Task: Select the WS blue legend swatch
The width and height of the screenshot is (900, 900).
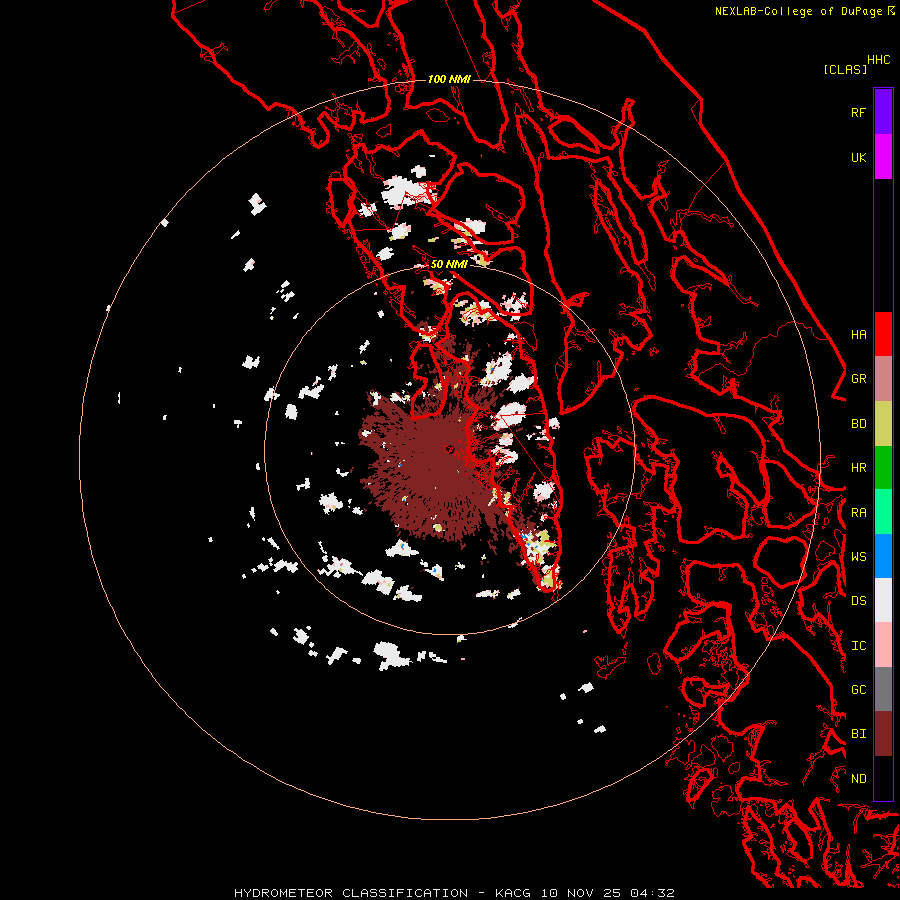Action: tap(883, 556)
